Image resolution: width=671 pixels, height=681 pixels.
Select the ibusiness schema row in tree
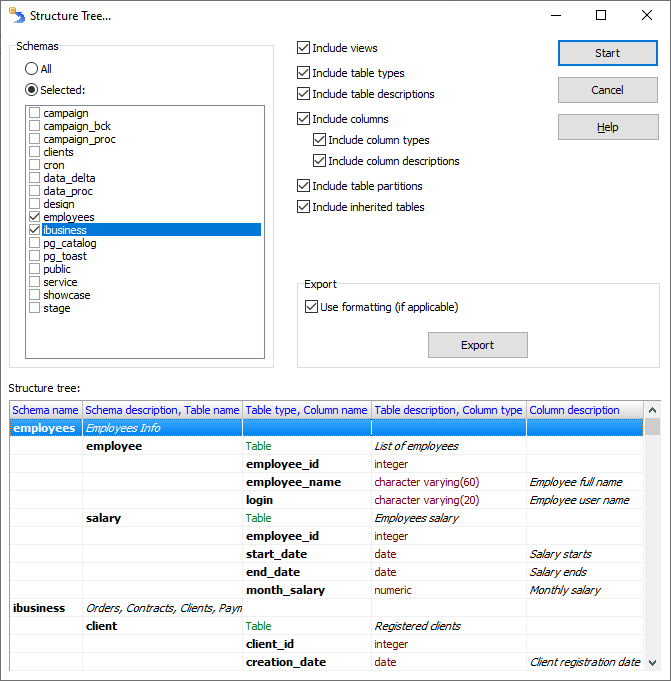[x=38, y=608]
